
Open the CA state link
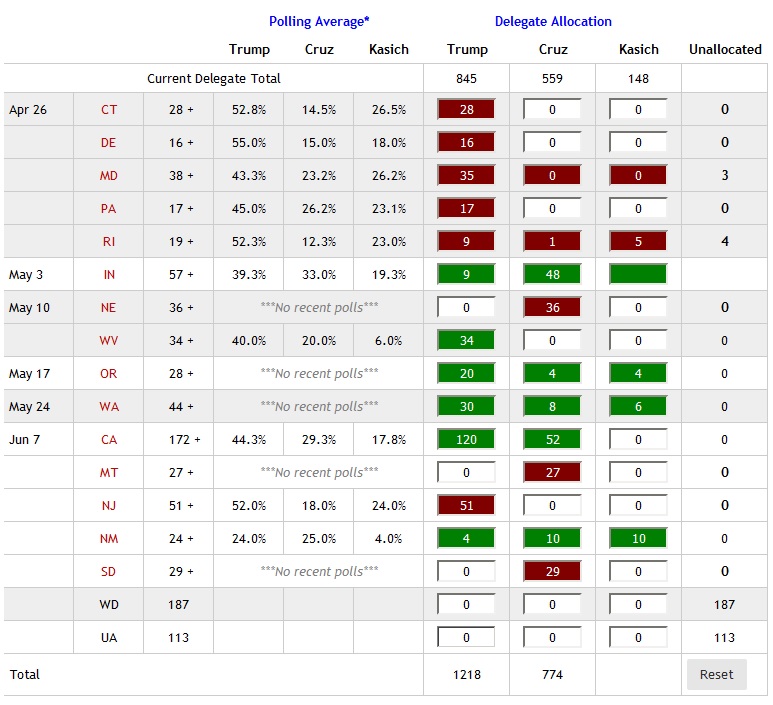[108, 439]
